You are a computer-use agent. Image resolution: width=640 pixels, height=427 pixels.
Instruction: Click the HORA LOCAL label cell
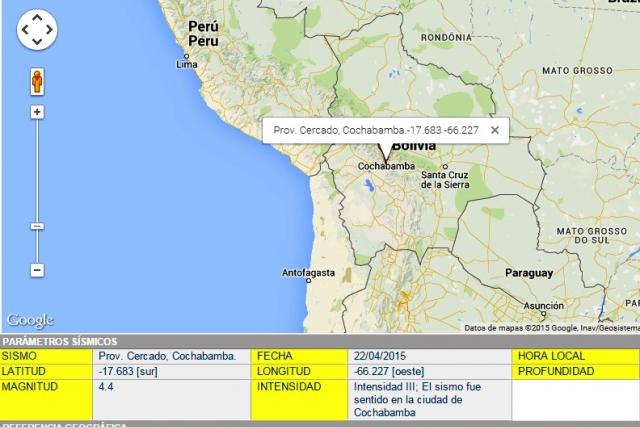click(x=576, y=356)
